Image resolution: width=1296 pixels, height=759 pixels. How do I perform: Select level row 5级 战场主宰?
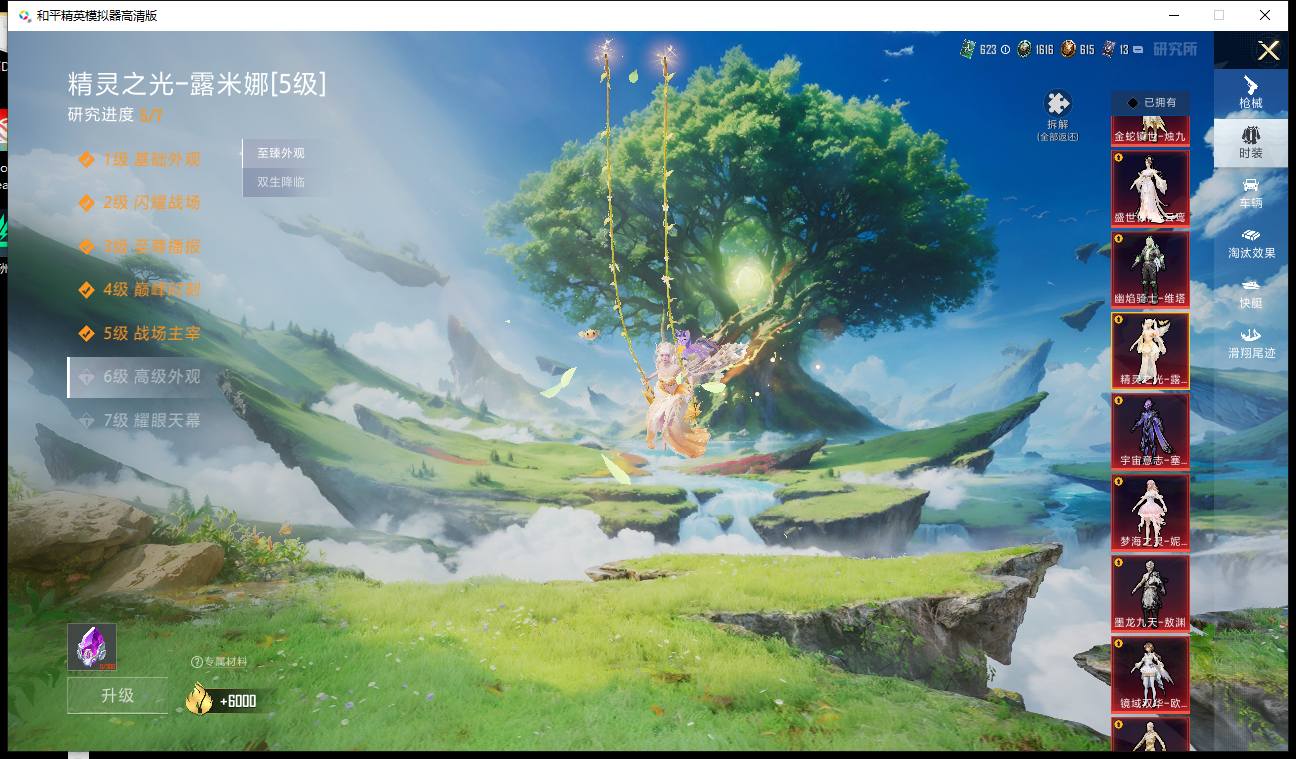click(x=140, y=333)
